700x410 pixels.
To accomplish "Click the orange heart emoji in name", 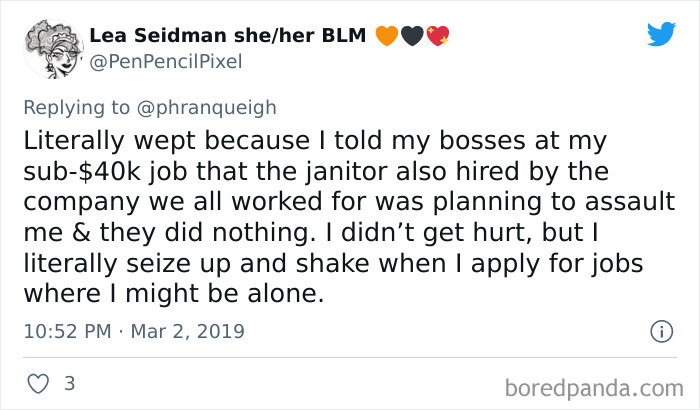I will [x=387, y=36].
